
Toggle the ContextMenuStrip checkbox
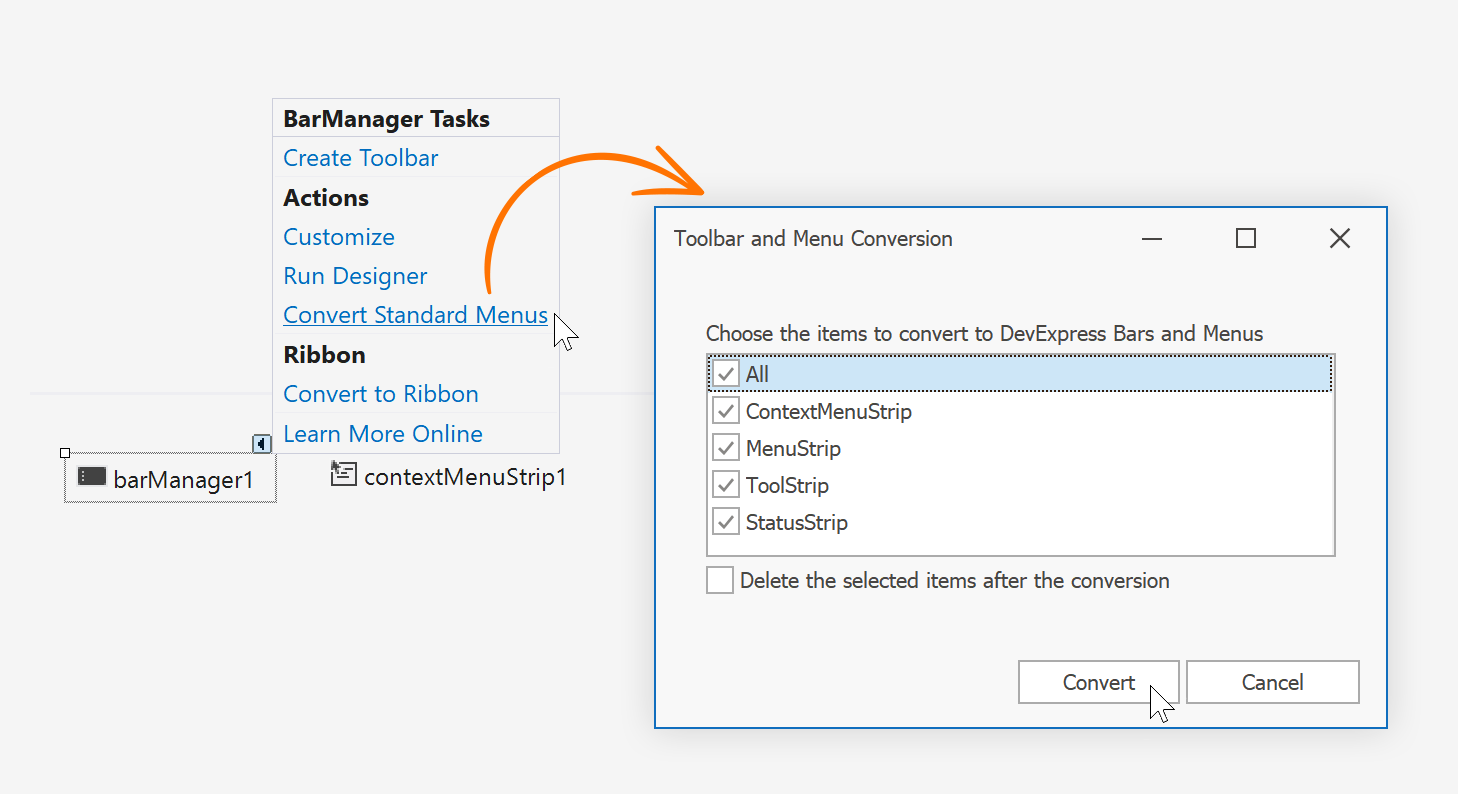726,411
